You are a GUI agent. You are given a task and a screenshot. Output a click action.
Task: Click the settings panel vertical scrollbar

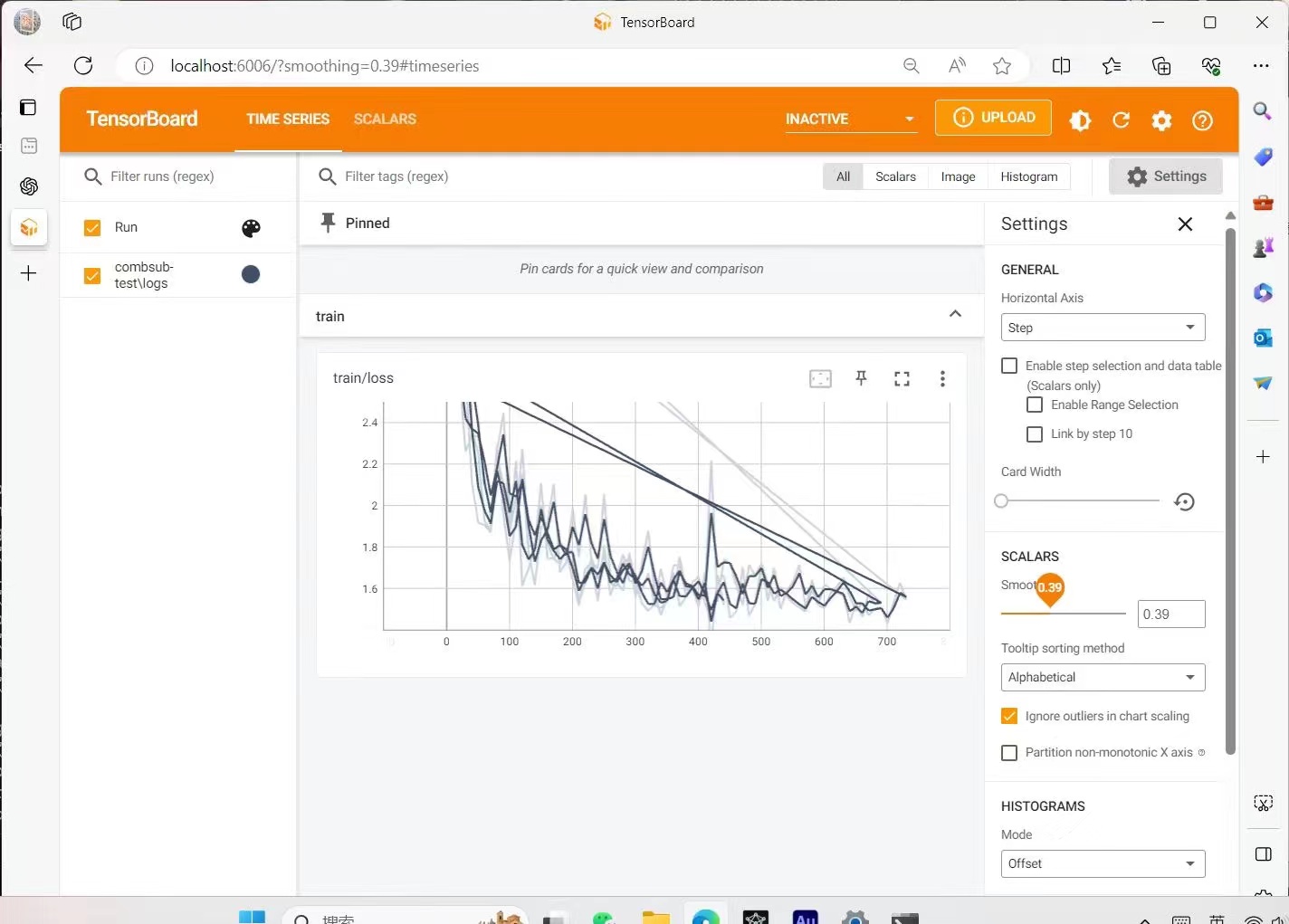click(1230, 491)
